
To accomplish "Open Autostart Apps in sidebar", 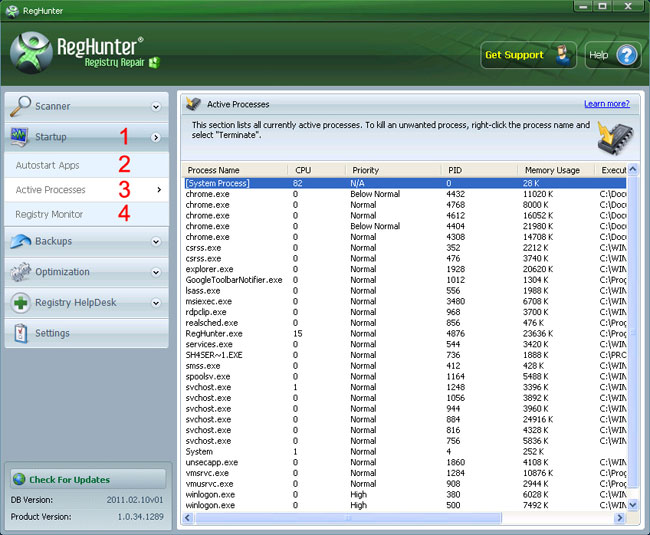I will pos(47,165).
